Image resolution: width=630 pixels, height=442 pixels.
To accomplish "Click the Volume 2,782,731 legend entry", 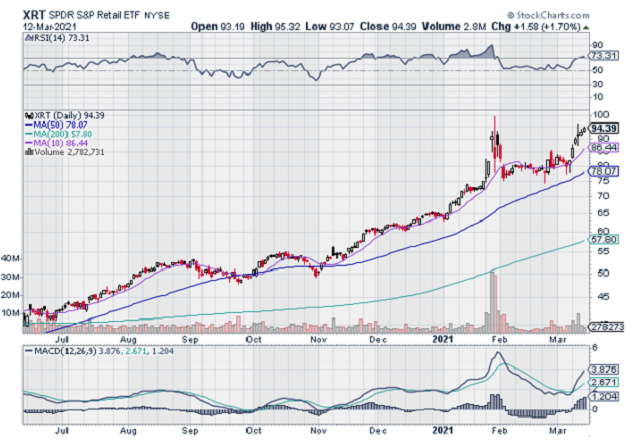I will pos(65,152).
